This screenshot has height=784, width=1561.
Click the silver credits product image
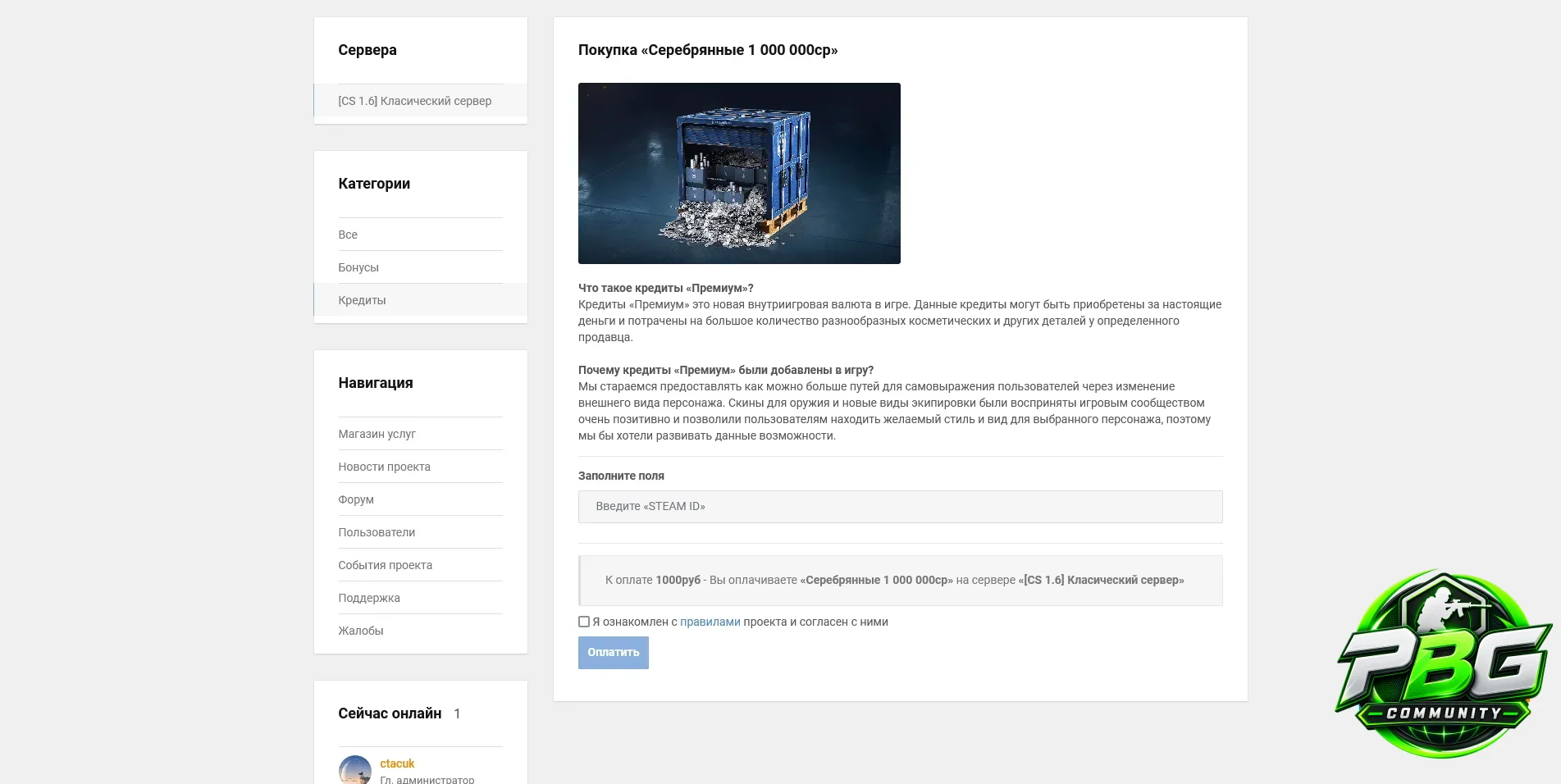[x=739, y=173]
